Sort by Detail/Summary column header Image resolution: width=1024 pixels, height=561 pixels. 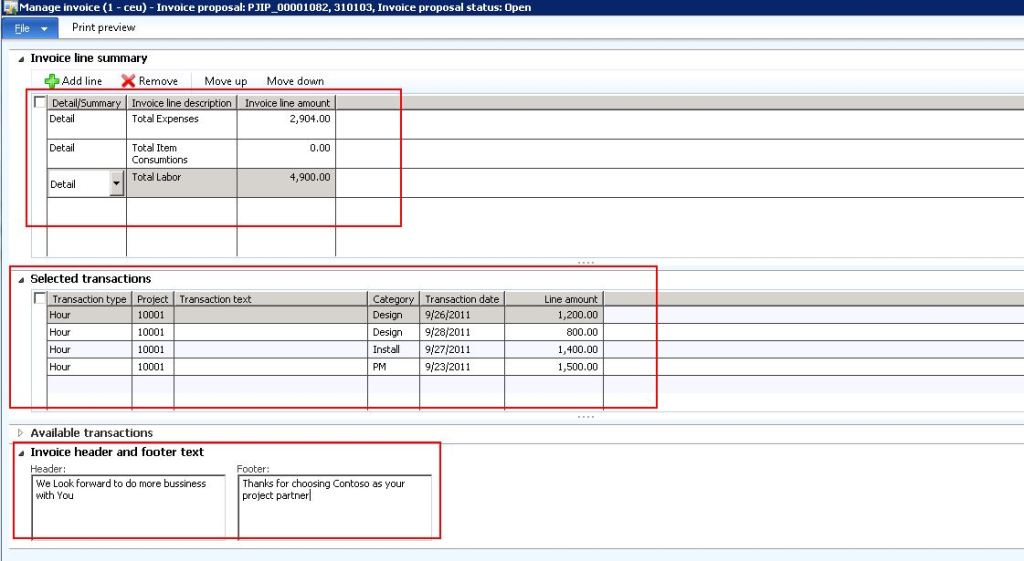point(87,103)
